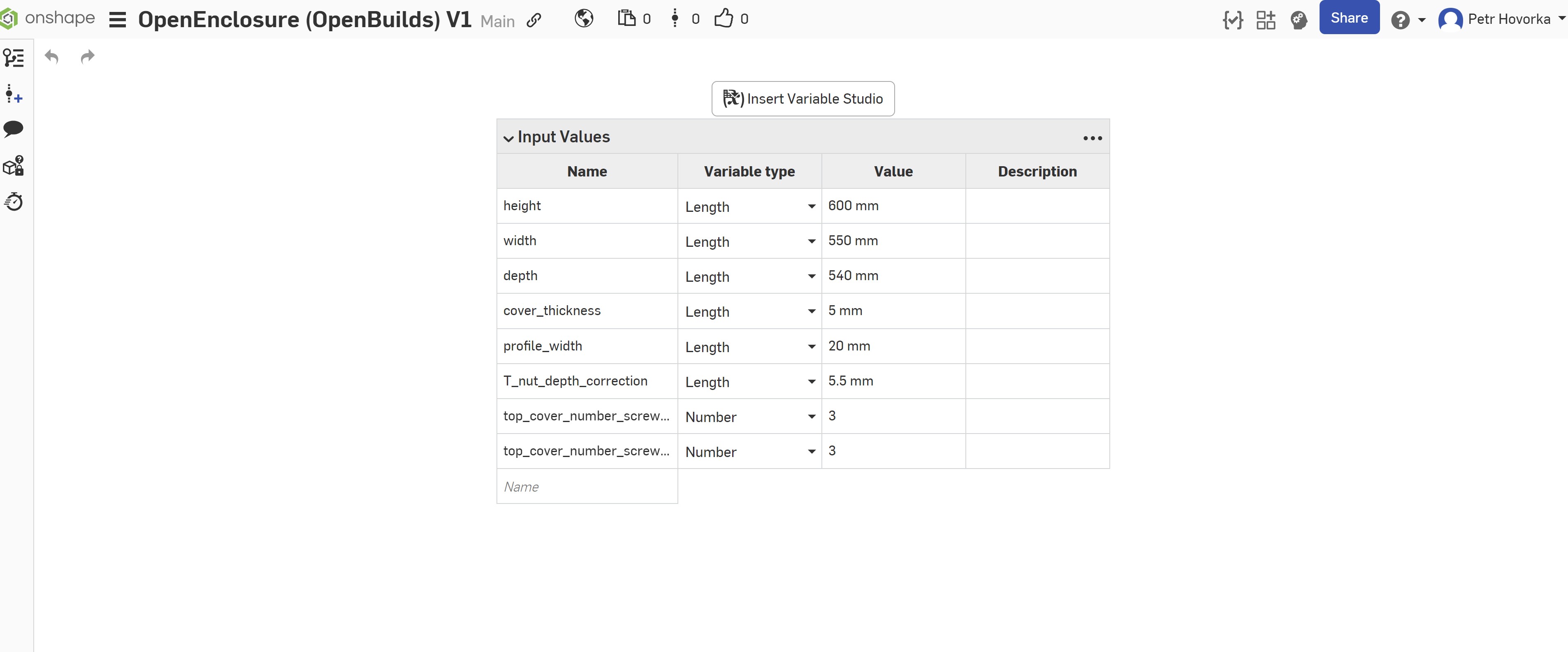Screen dimensions: 1568x652
Task: Open the feature list panel icon
Action: [x=14, y=58]
